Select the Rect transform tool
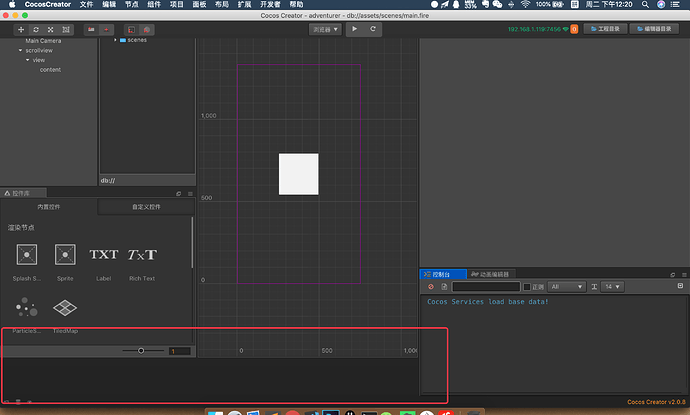 click(66, 30)
